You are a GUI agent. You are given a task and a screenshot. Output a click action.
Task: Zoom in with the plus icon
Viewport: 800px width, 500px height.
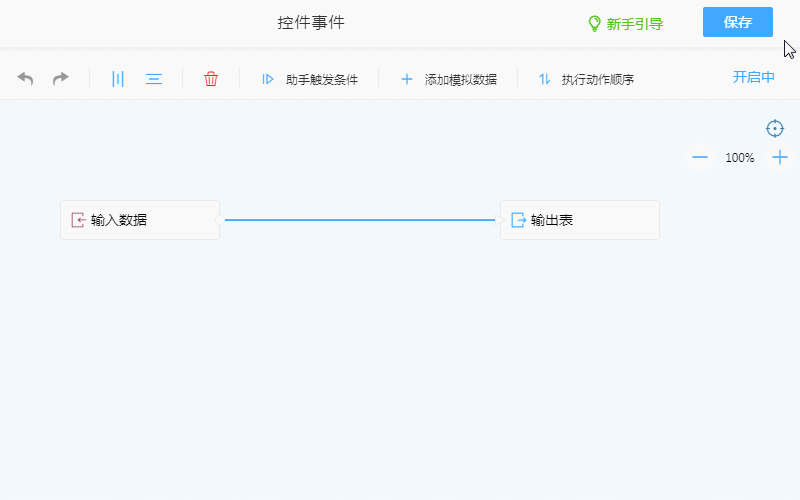point(780,158)
